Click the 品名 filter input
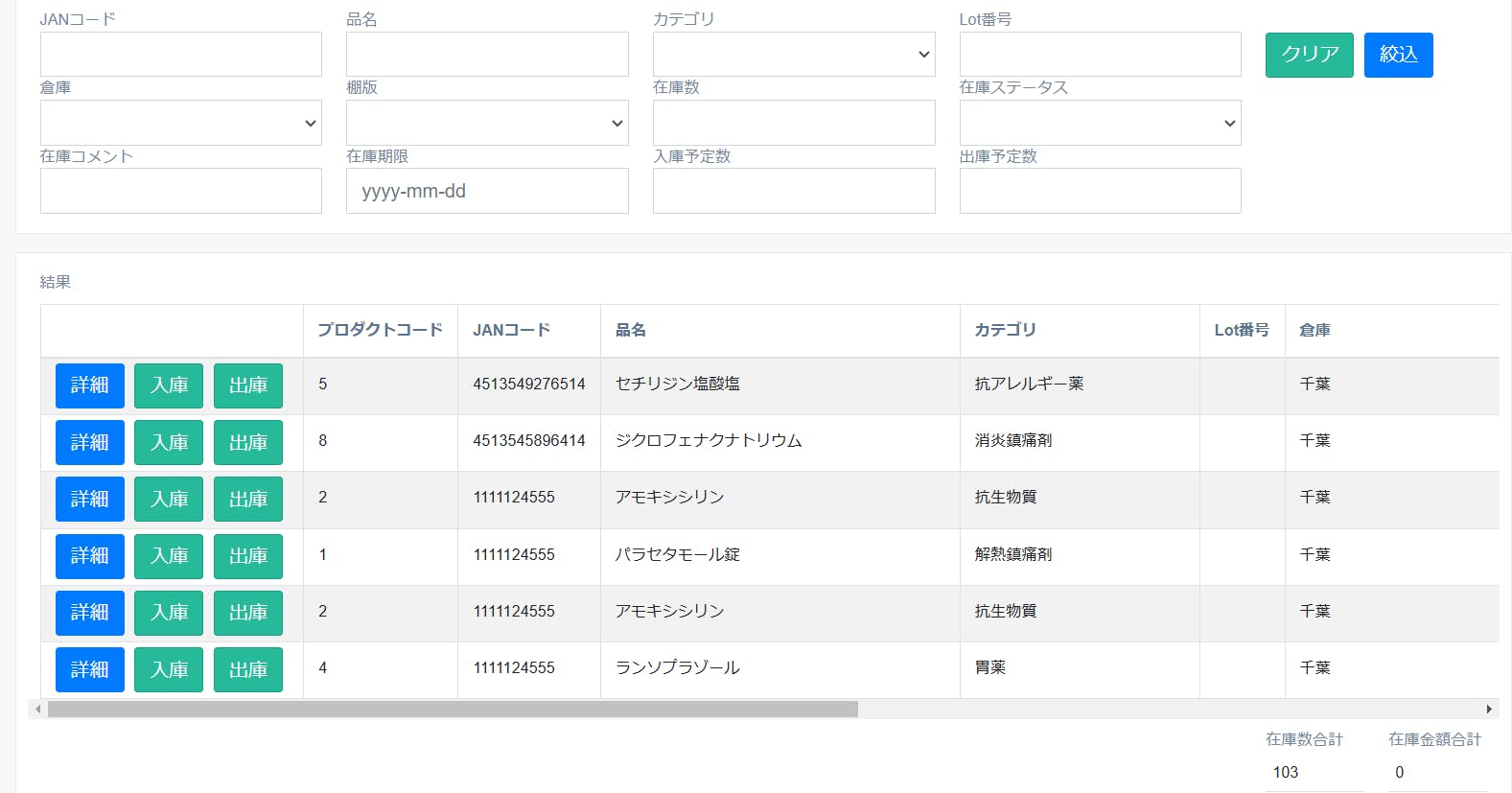This screenshot has width=1512, height=793. point(486,55)
